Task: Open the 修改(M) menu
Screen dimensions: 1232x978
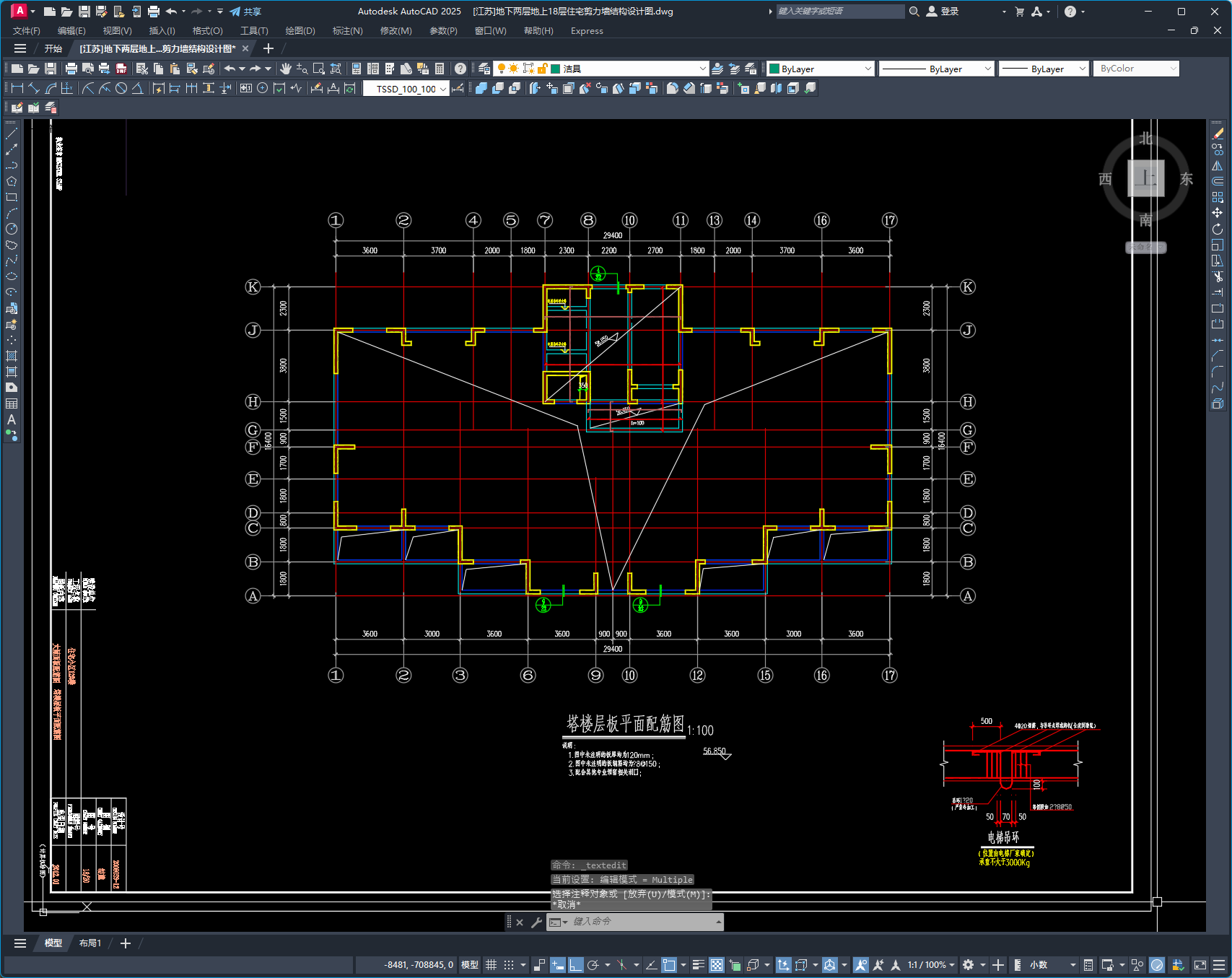Action: pos(396,31)
